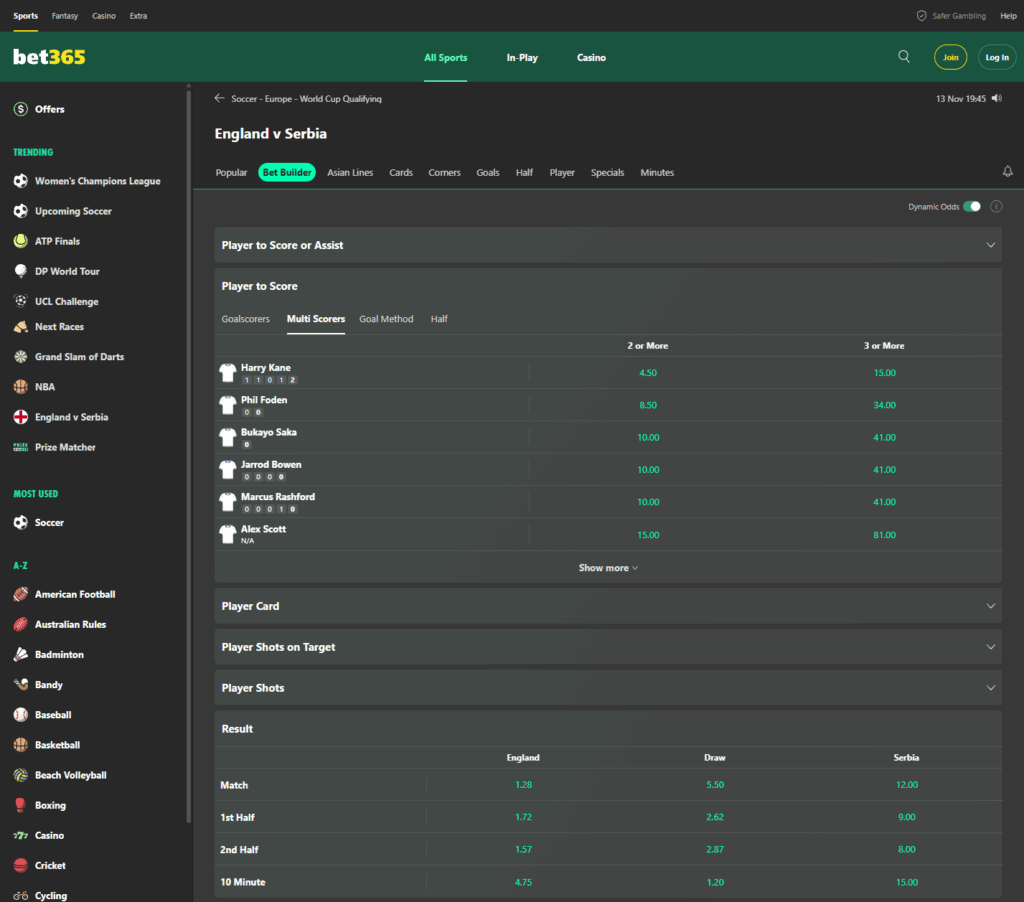Image resolution: width=1024 pixels, height=902 pixels.
Task: Open the Help link
Action: [x=1008, y=15]
